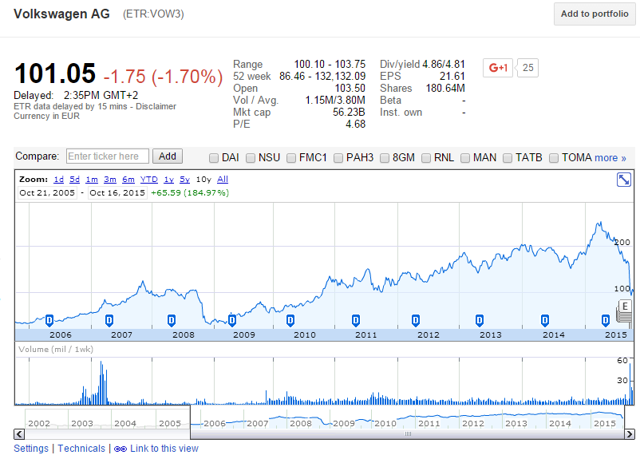
Task: Click the Google +1 button
Action: point(498,68)
